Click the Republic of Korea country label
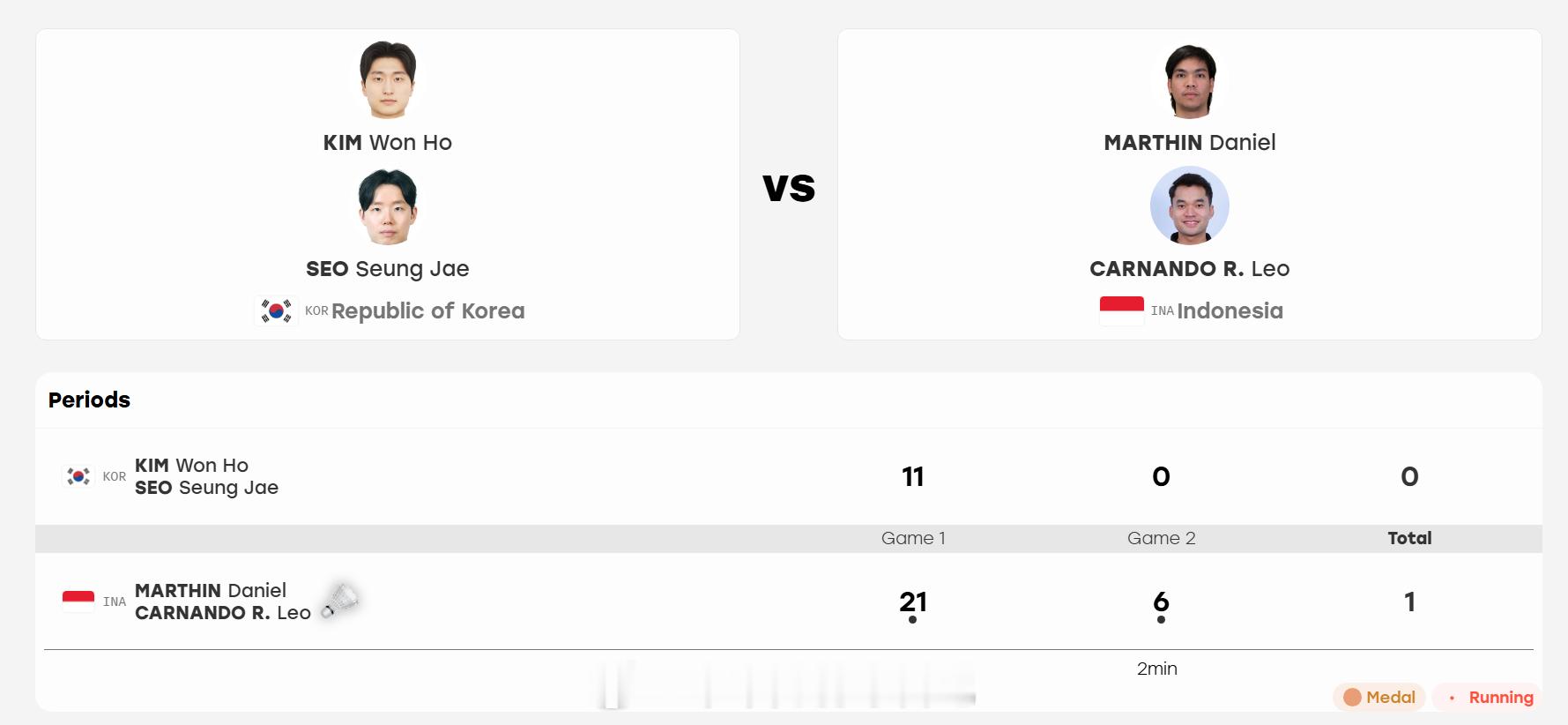Screen dimensions: 1568x725 pyautogui.click(x=427, y=310)
